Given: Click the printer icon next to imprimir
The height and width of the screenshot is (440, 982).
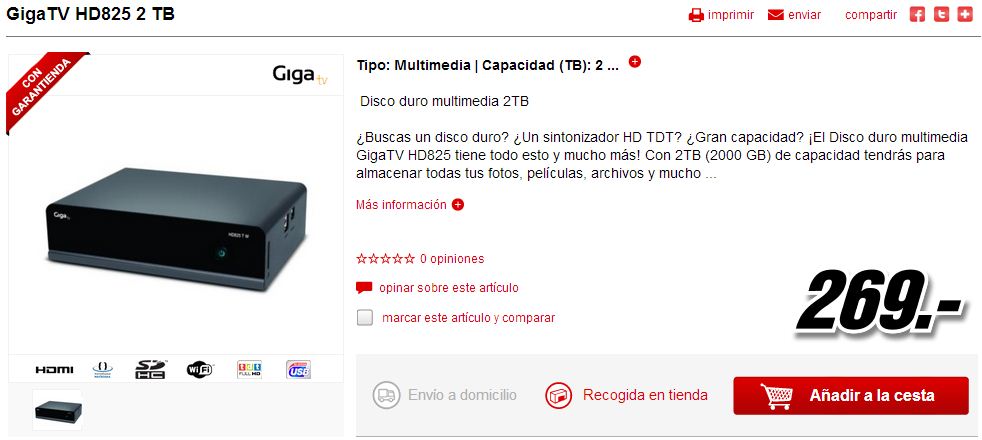Looking at the screenshot, I should [696, 15].
